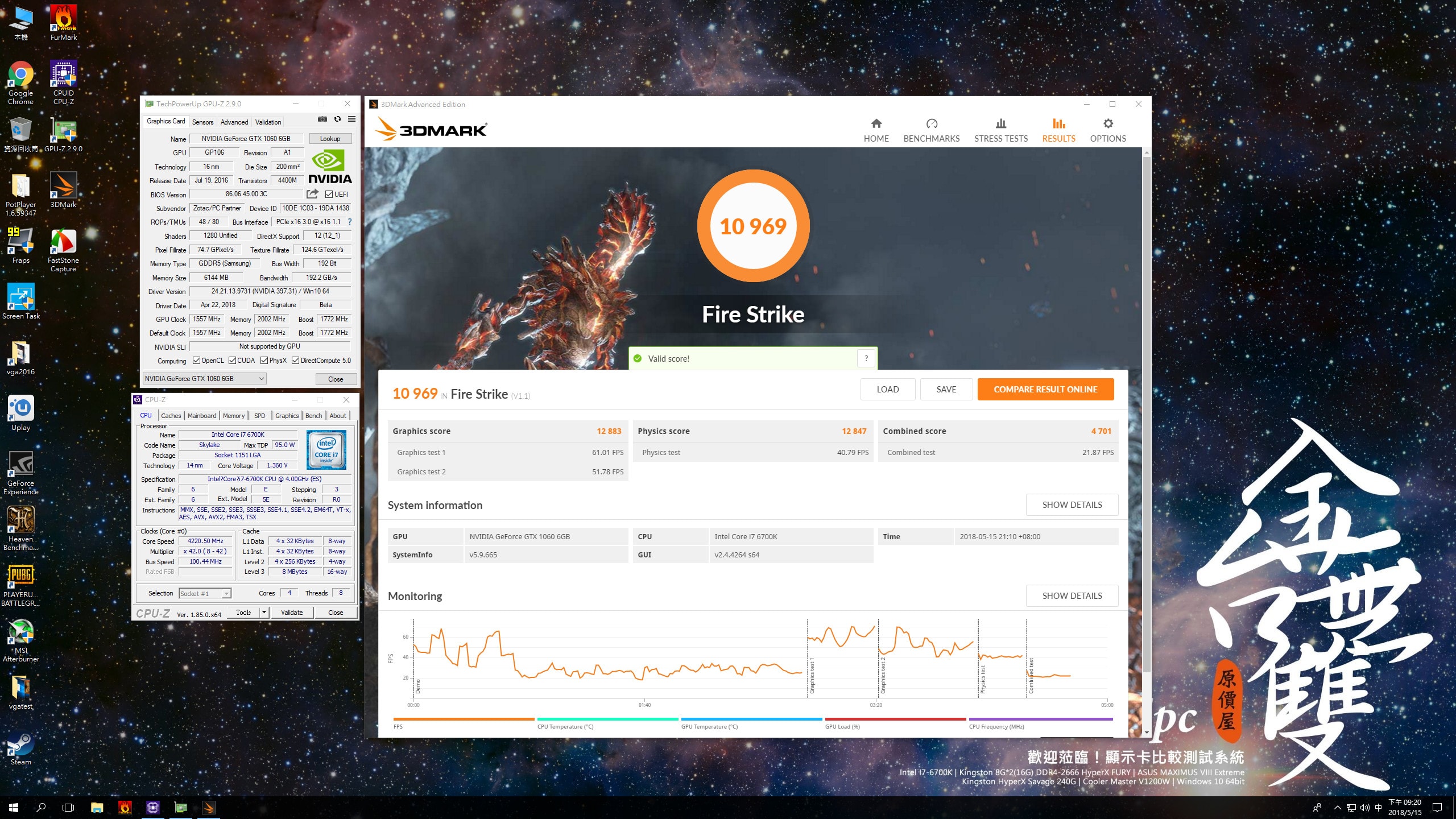Toggle the PhysX checkbox
Viewport: 1456px width, 819px height.
(x=264, y=361)
